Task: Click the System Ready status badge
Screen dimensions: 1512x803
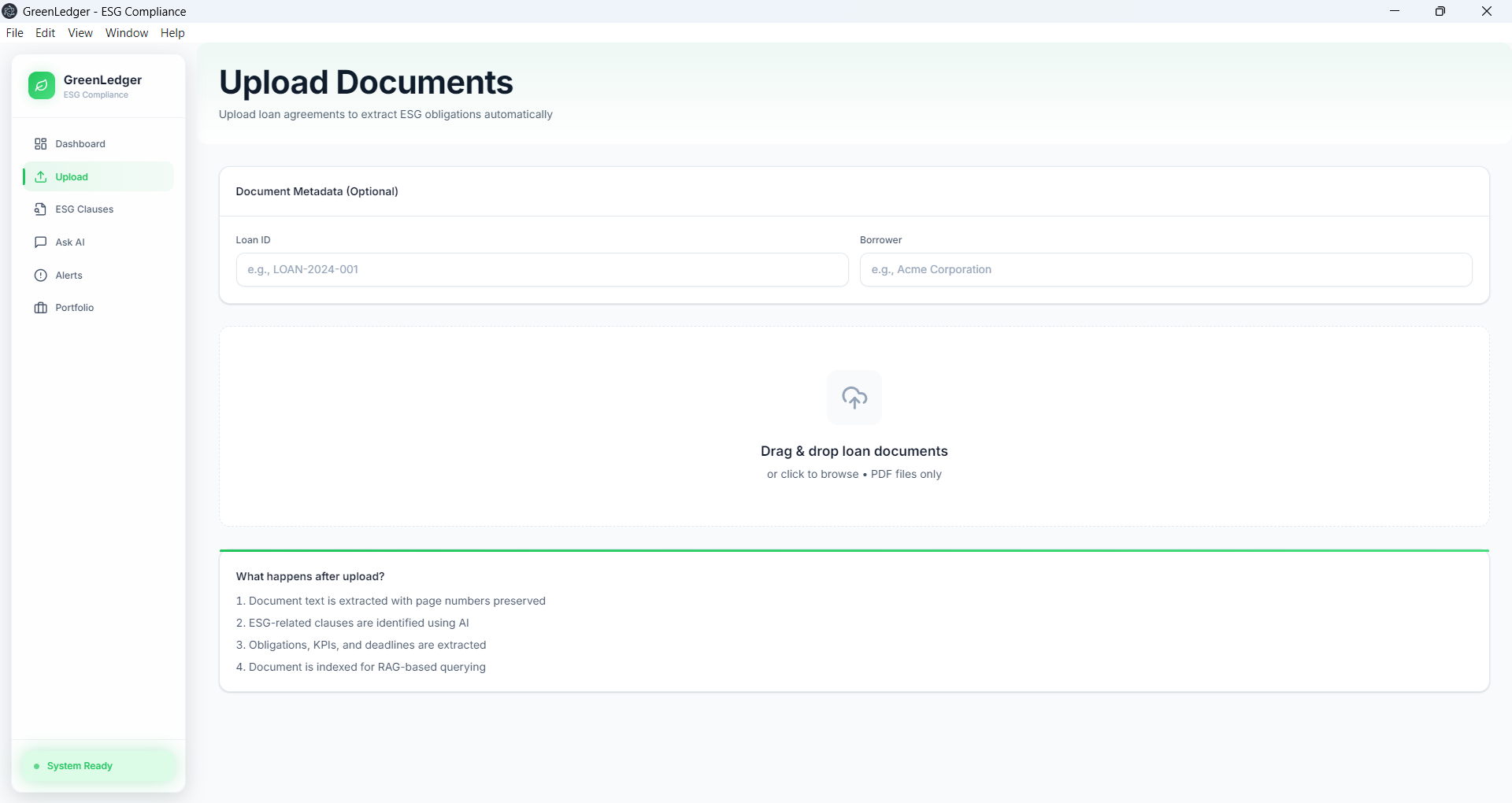Action: coord(98,766)
